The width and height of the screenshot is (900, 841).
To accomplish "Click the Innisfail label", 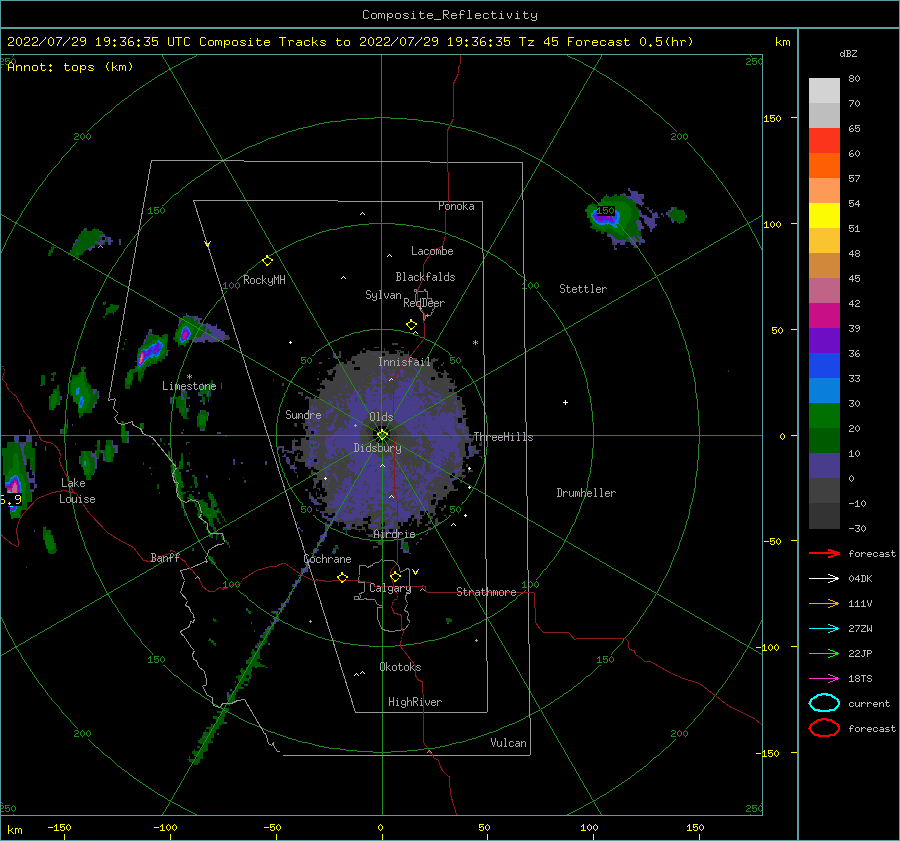I will click(x=404, y=362).
